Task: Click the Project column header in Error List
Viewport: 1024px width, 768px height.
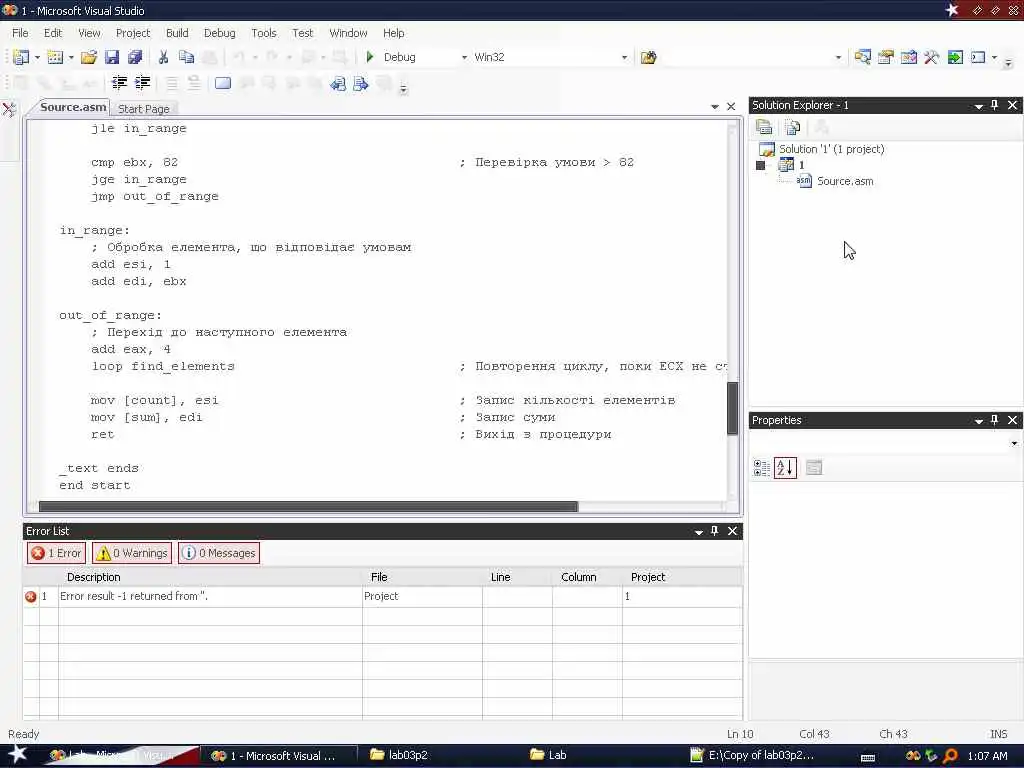Action: (x=682, y=577)
